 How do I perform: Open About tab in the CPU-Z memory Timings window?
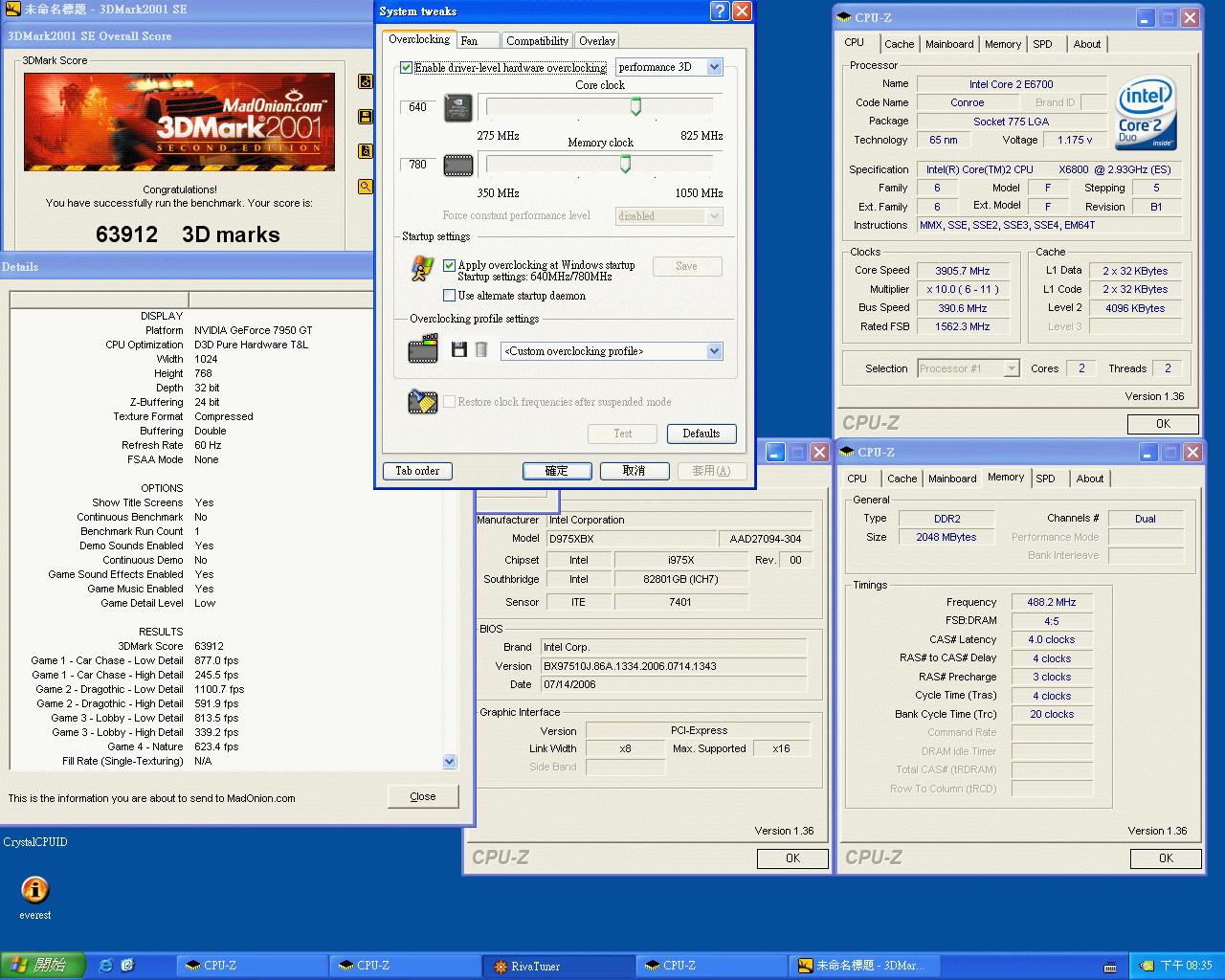[1089, 479]
